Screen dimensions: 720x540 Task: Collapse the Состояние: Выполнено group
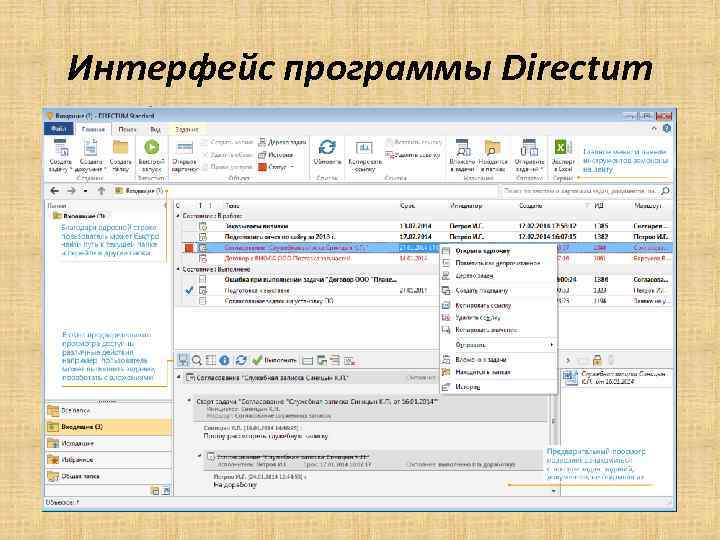pos(179,269)
